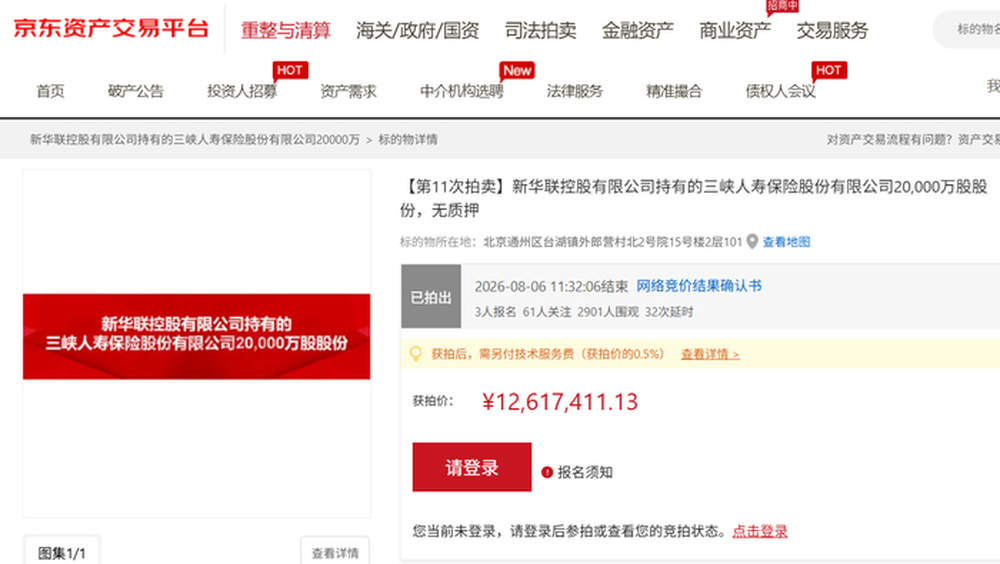
Task: Open the 债权人会议 tab
Action: (781, 91)
